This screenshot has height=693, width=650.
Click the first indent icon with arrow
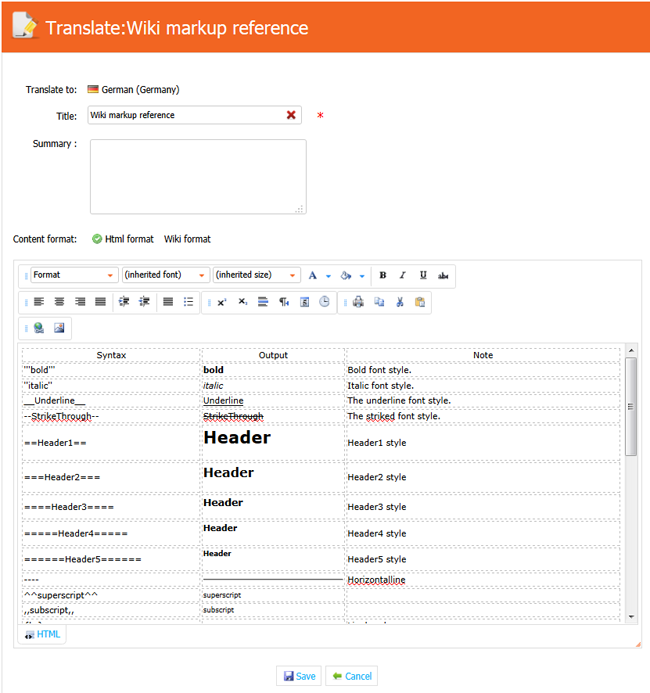tap(124, 302)
